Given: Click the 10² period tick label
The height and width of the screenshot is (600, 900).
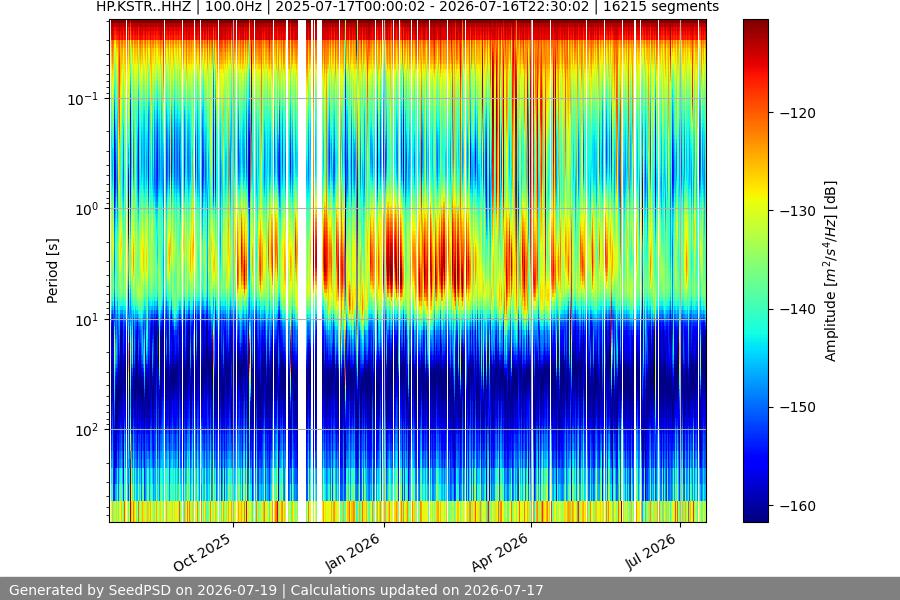Looking at the screenshot, I should (x=86, y=430).
